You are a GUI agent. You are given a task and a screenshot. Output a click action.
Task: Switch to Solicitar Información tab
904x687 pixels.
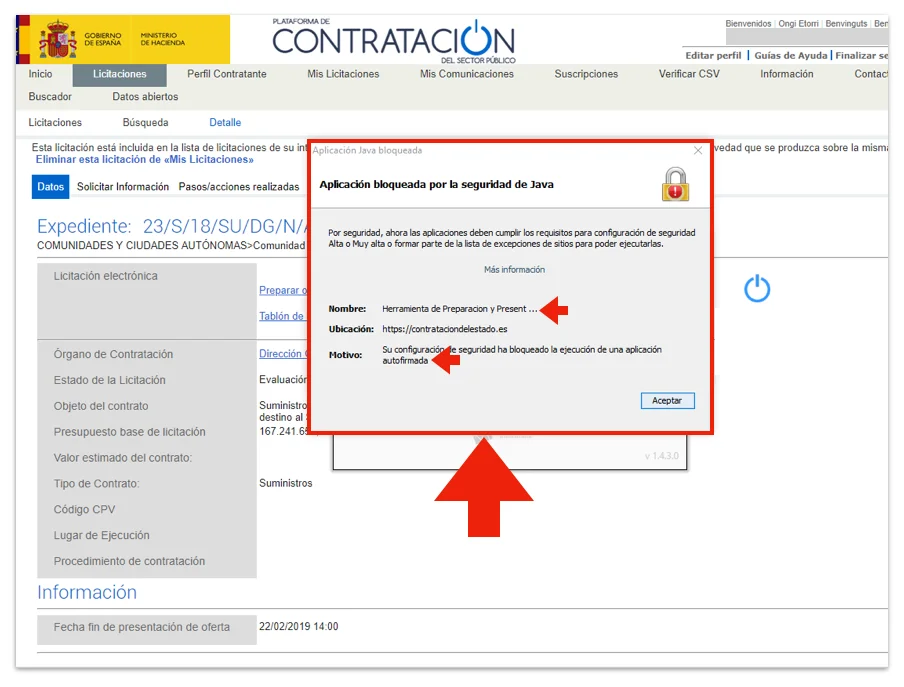point(123,187)
